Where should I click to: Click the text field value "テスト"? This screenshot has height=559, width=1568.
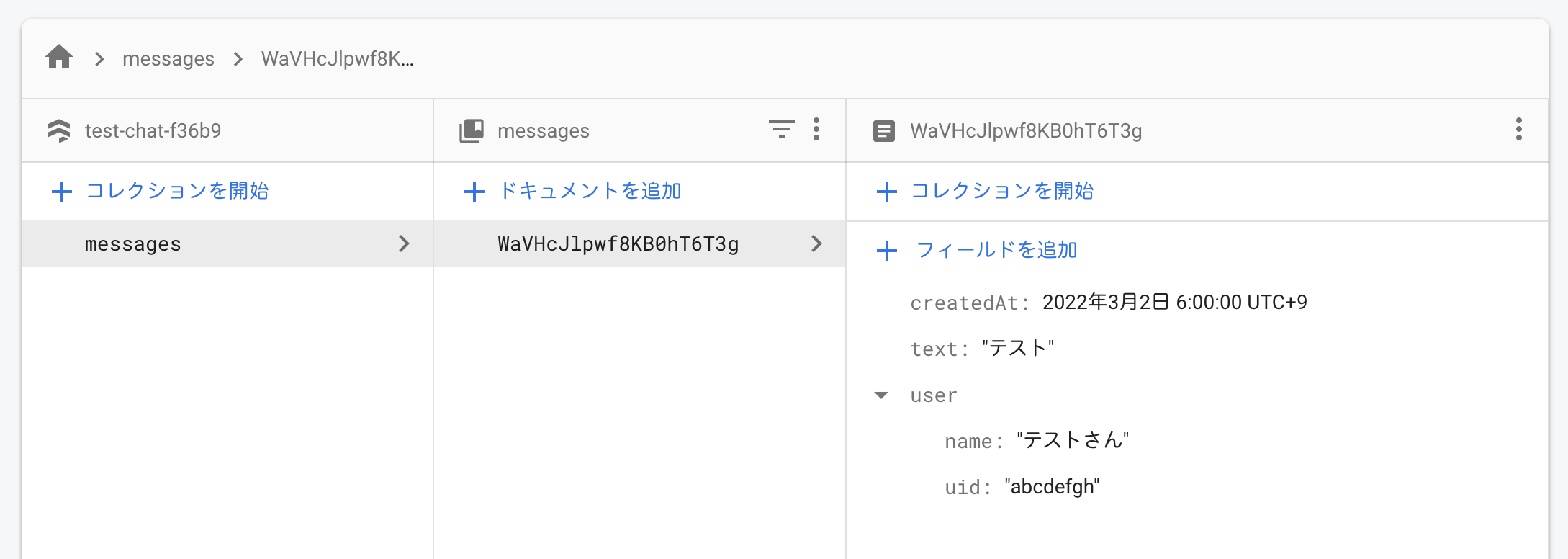(x=1018, y=349)
